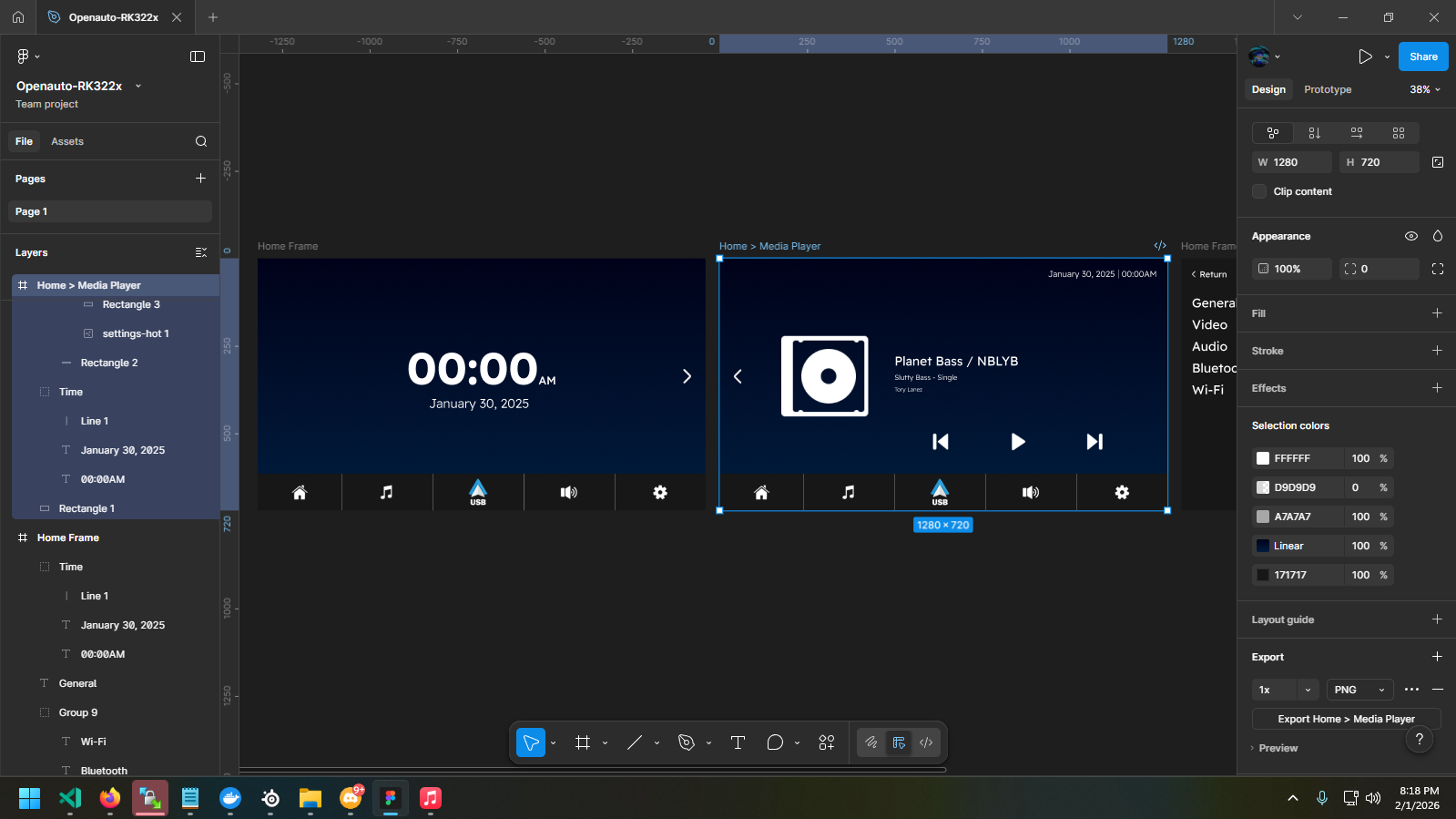Open the Assets tab
The image size is (1456, 819).
point(67,141)
